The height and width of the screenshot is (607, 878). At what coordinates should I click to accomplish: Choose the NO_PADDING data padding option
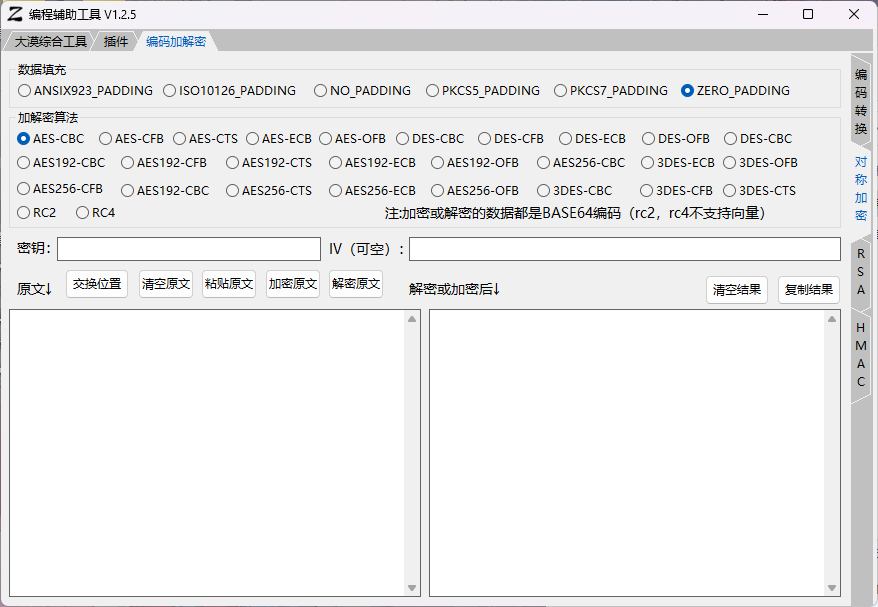click(x=321, y=91)
